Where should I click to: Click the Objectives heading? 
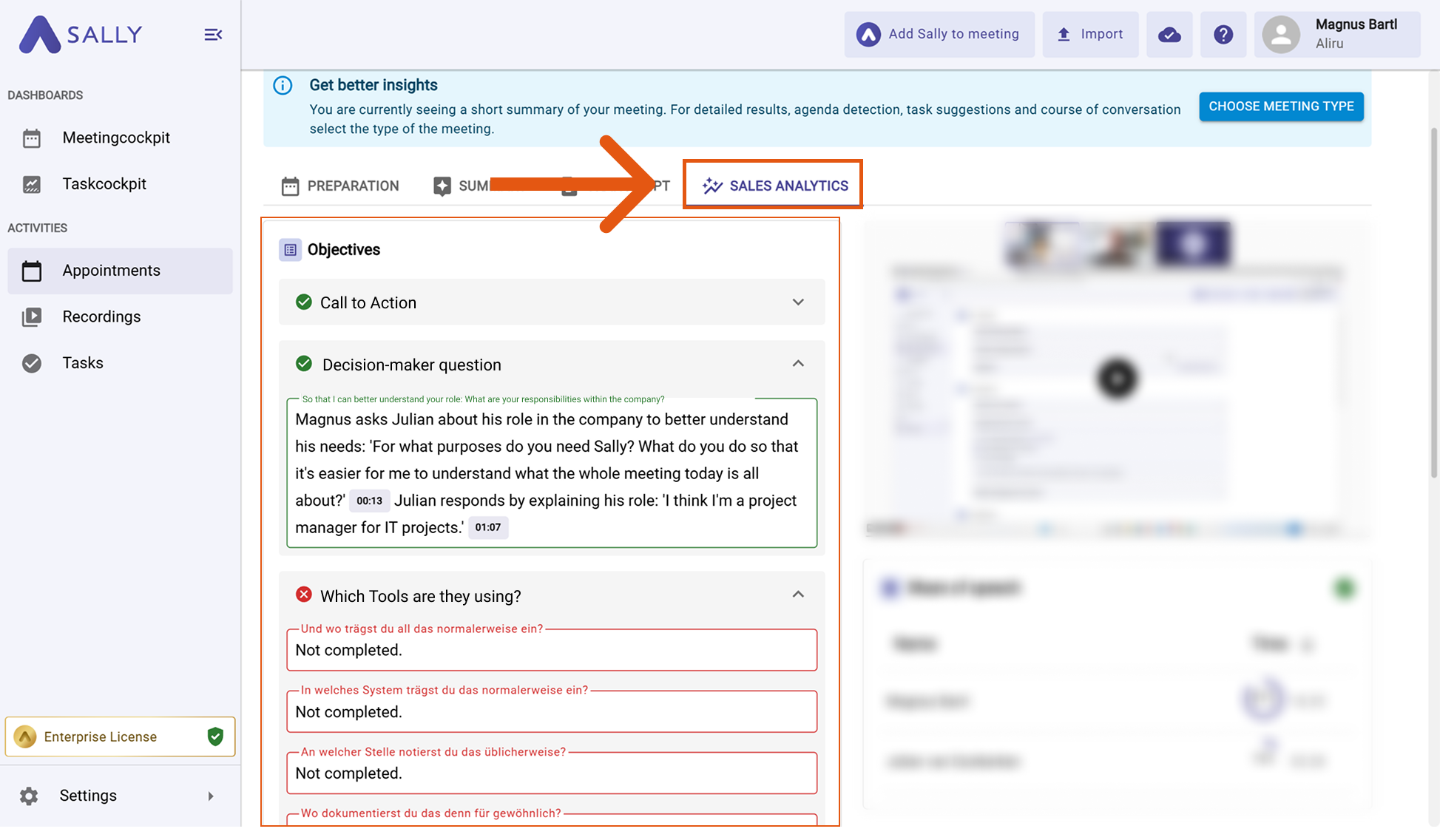[x=344, y=250]
